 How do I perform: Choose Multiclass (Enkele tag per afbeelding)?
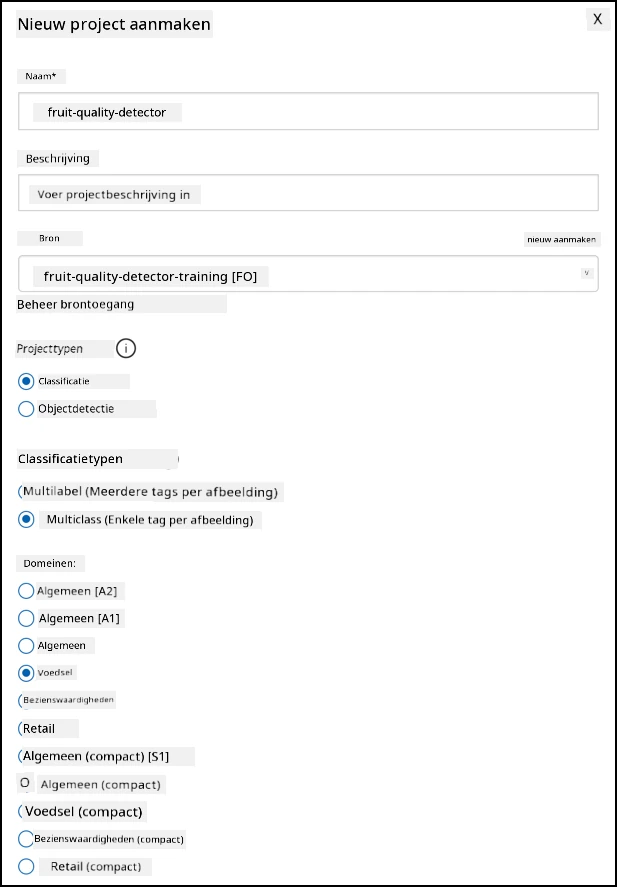tap(26, 519)
